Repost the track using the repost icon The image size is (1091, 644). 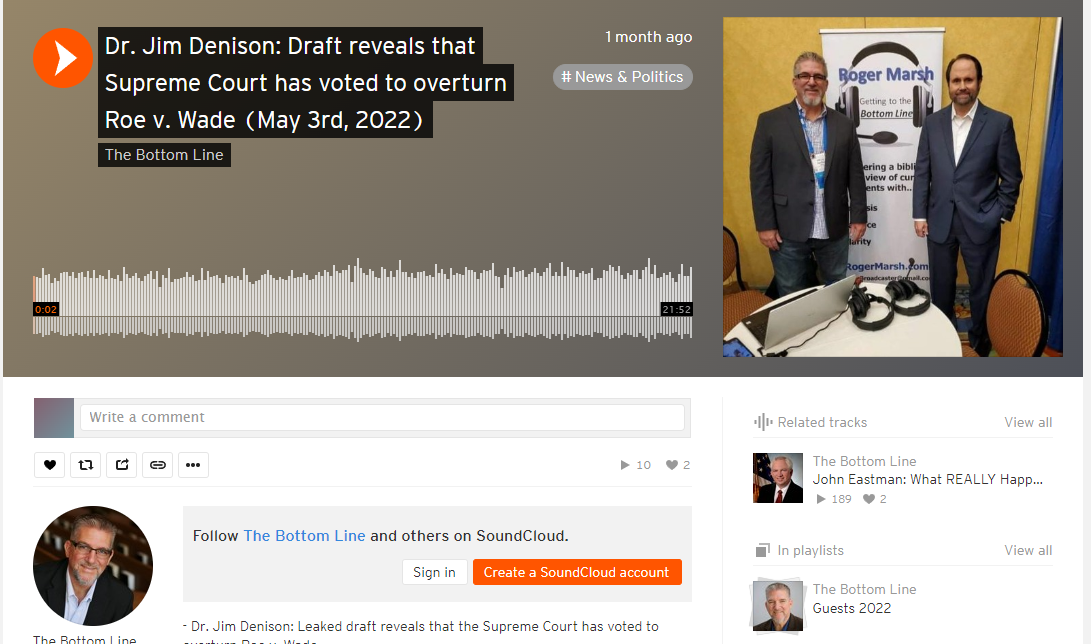click(x=86, y=465)
